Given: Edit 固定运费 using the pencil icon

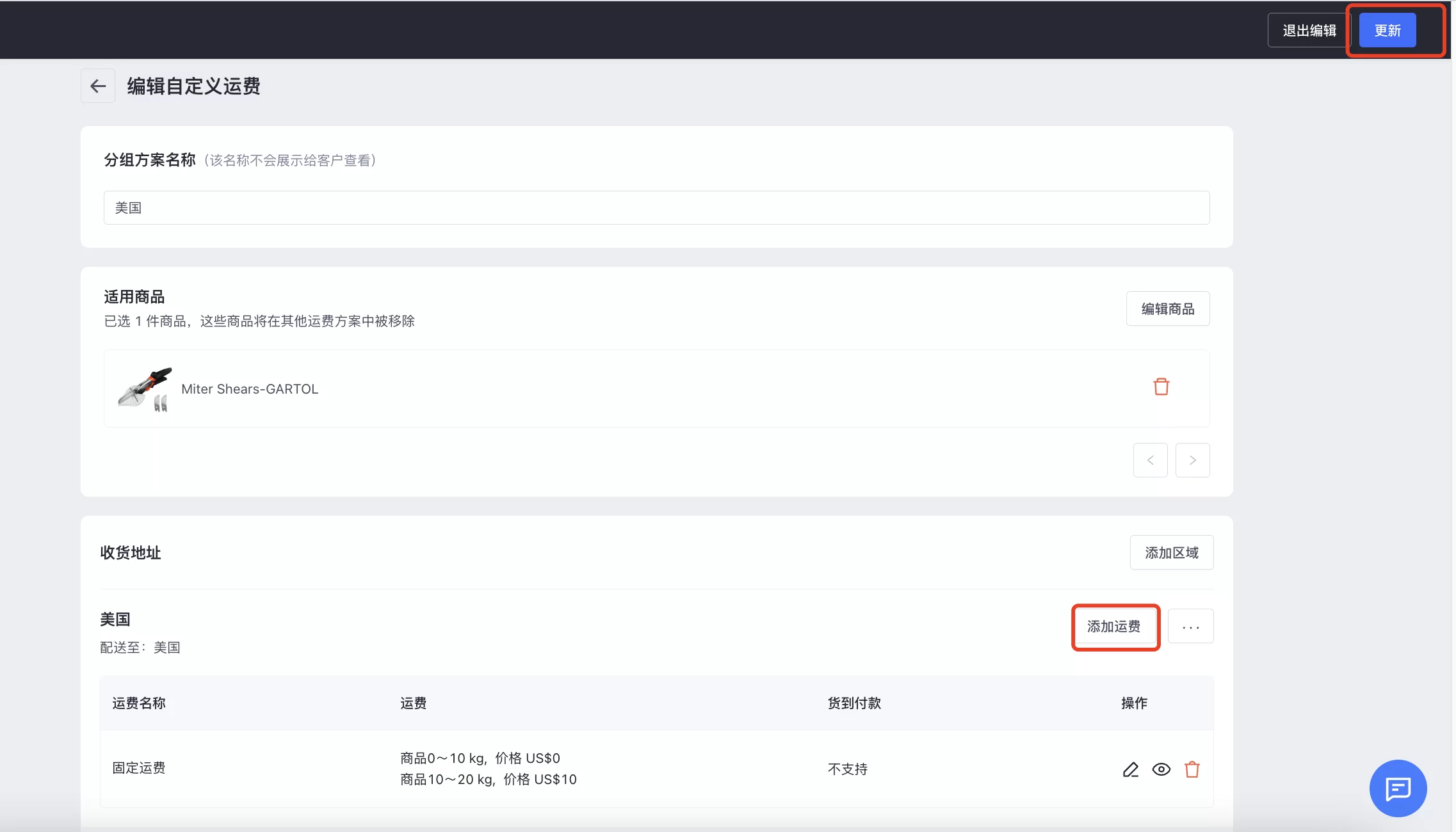Looking at the screenshot, I should point(1131,769).
